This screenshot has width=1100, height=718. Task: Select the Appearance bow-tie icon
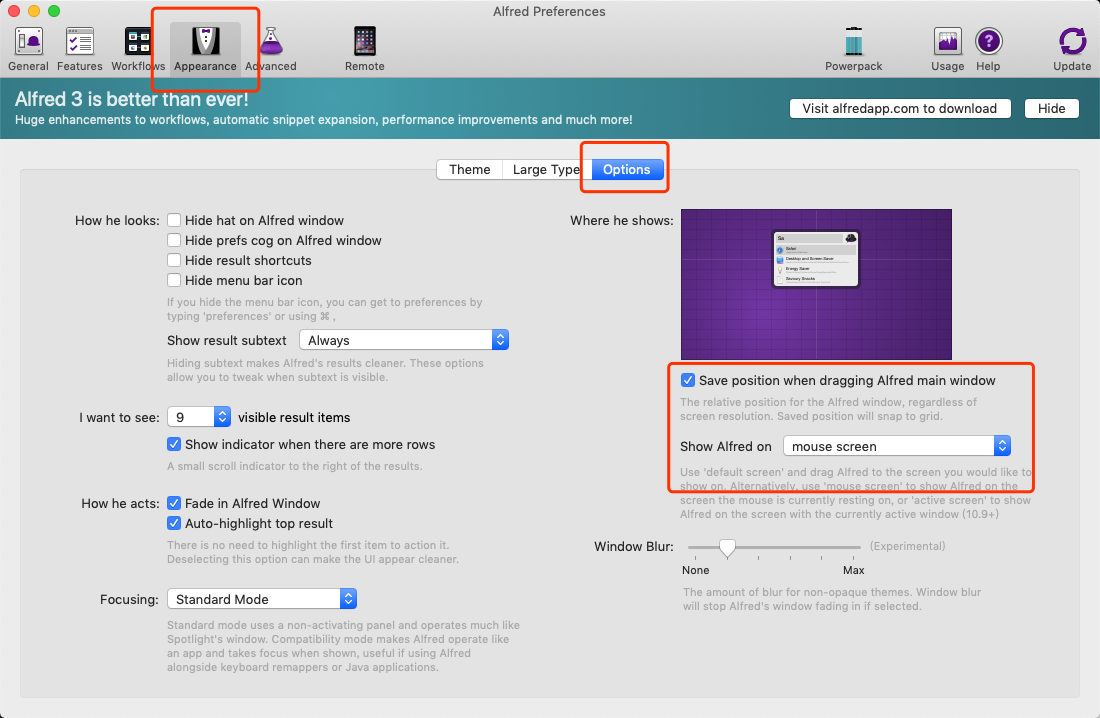pyautogui.click(x=206, y=41)
